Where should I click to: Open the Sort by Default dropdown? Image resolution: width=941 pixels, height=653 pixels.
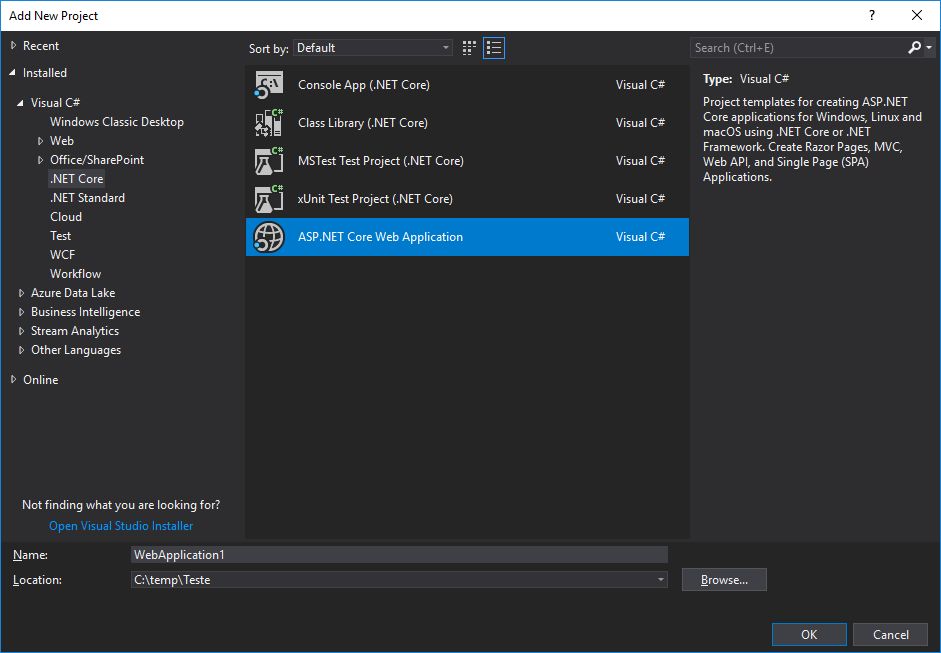[373, 48]
